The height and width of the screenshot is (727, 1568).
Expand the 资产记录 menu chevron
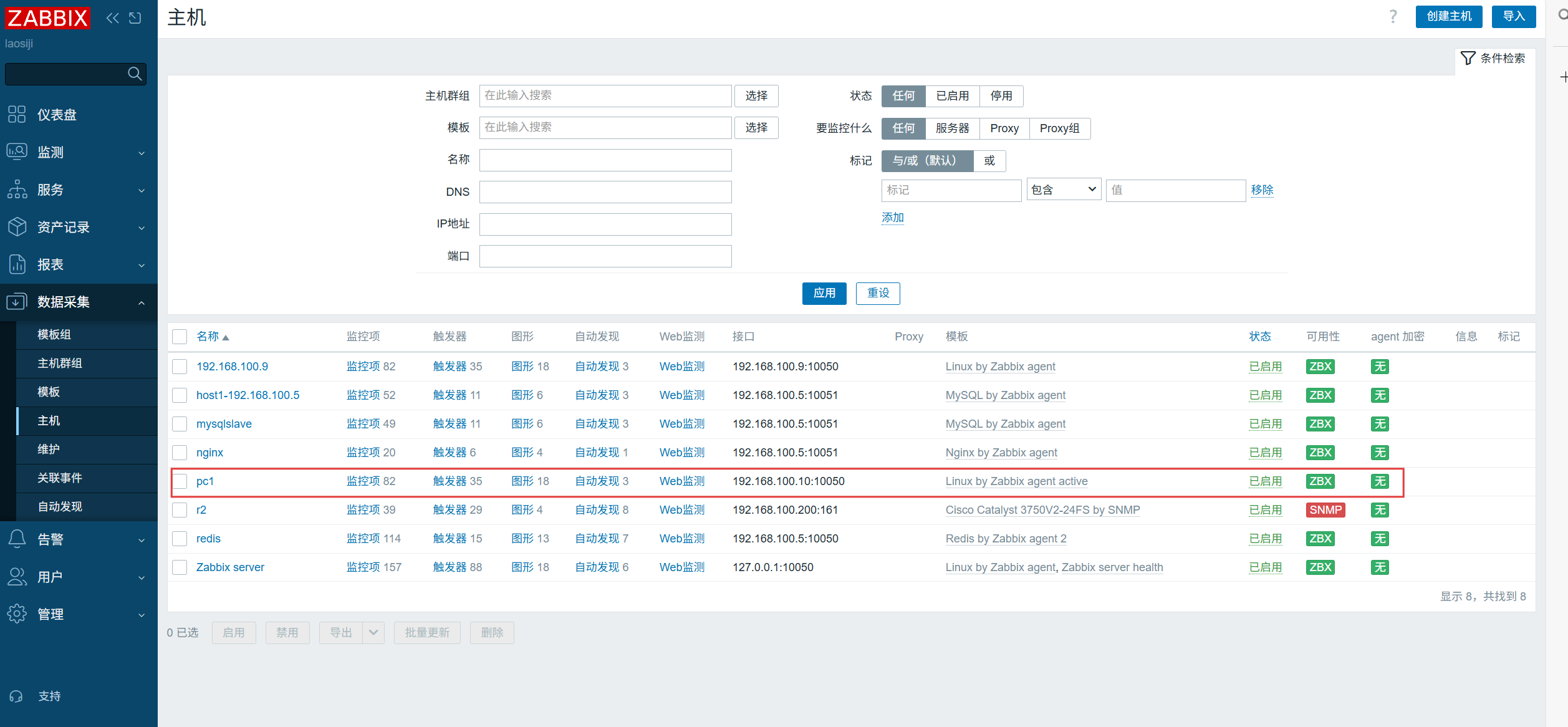click(142, 228)
